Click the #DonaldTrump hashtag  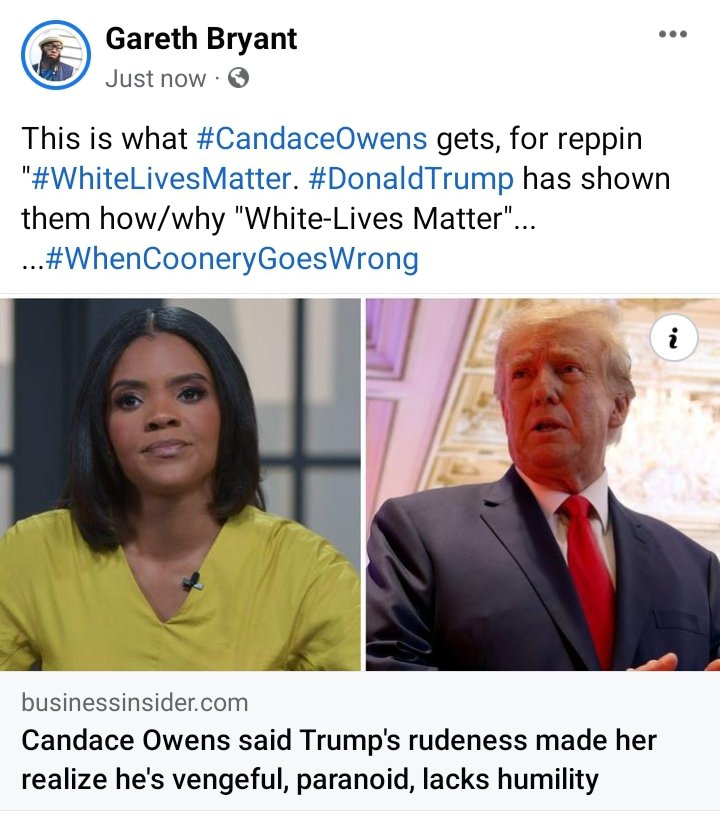click(x=411, y=179)
